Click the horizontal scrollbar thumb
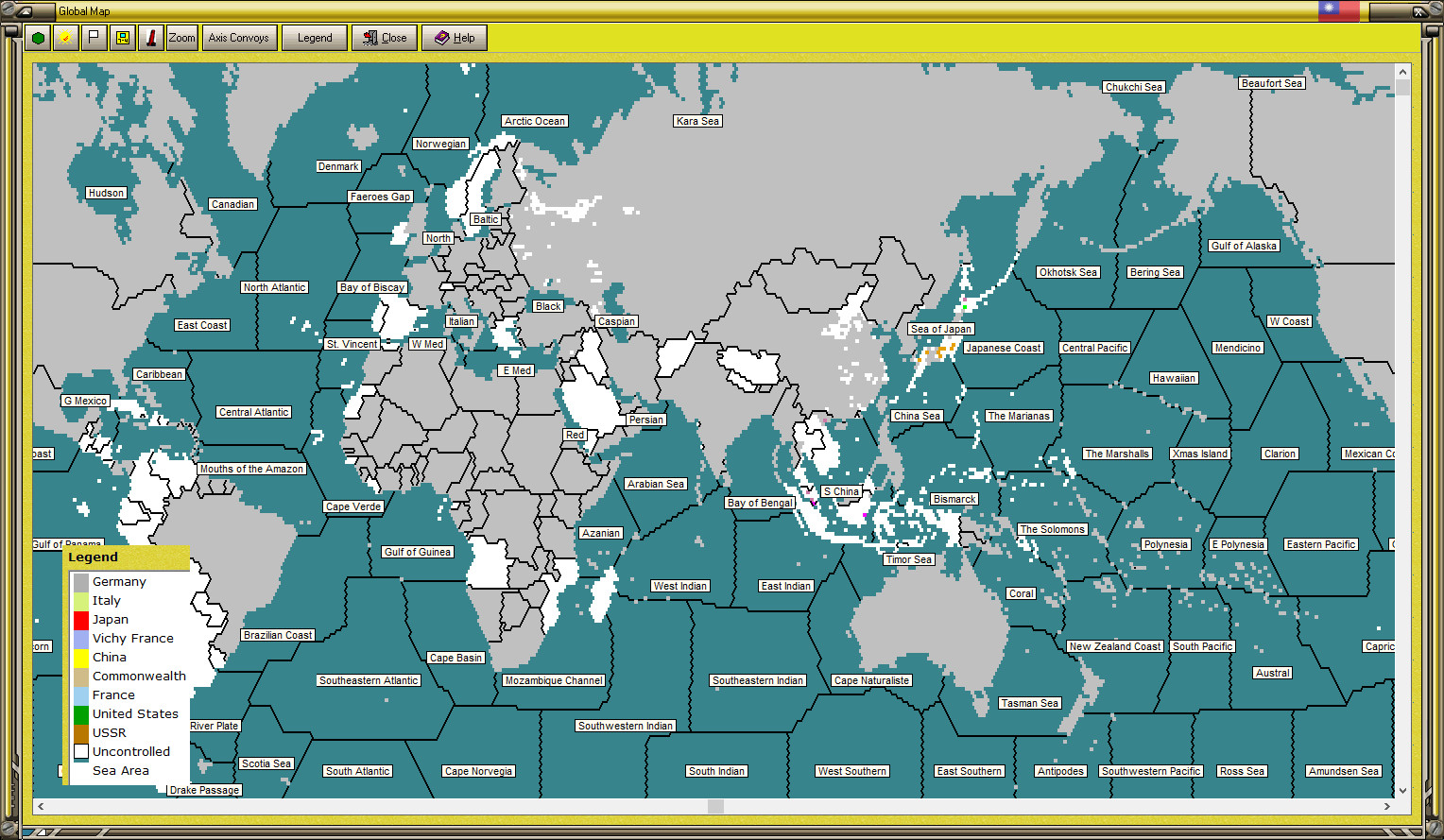 click(x=715, y=806)
